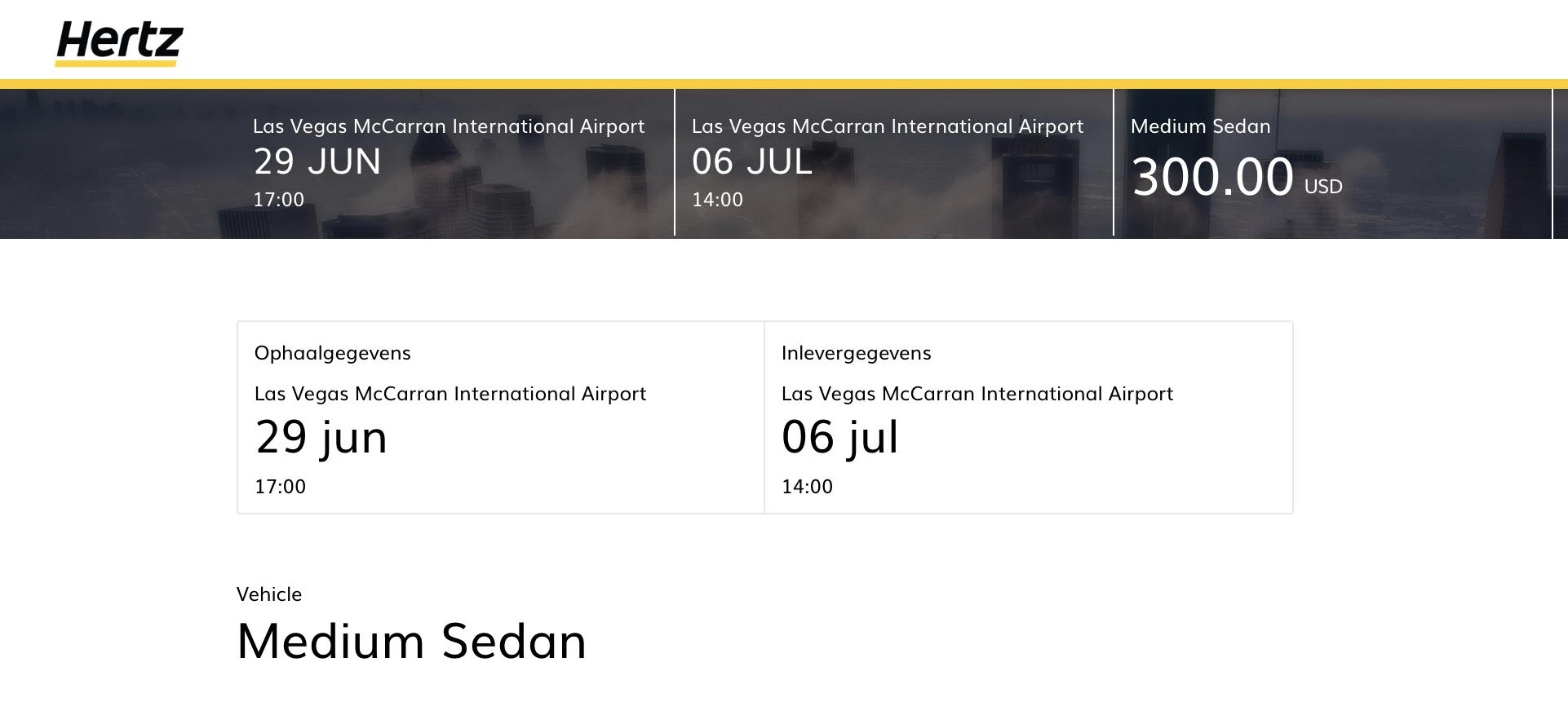Click the 06 JUL date in banner
This screenshot has height=702, width=1568.
[751, 161]
